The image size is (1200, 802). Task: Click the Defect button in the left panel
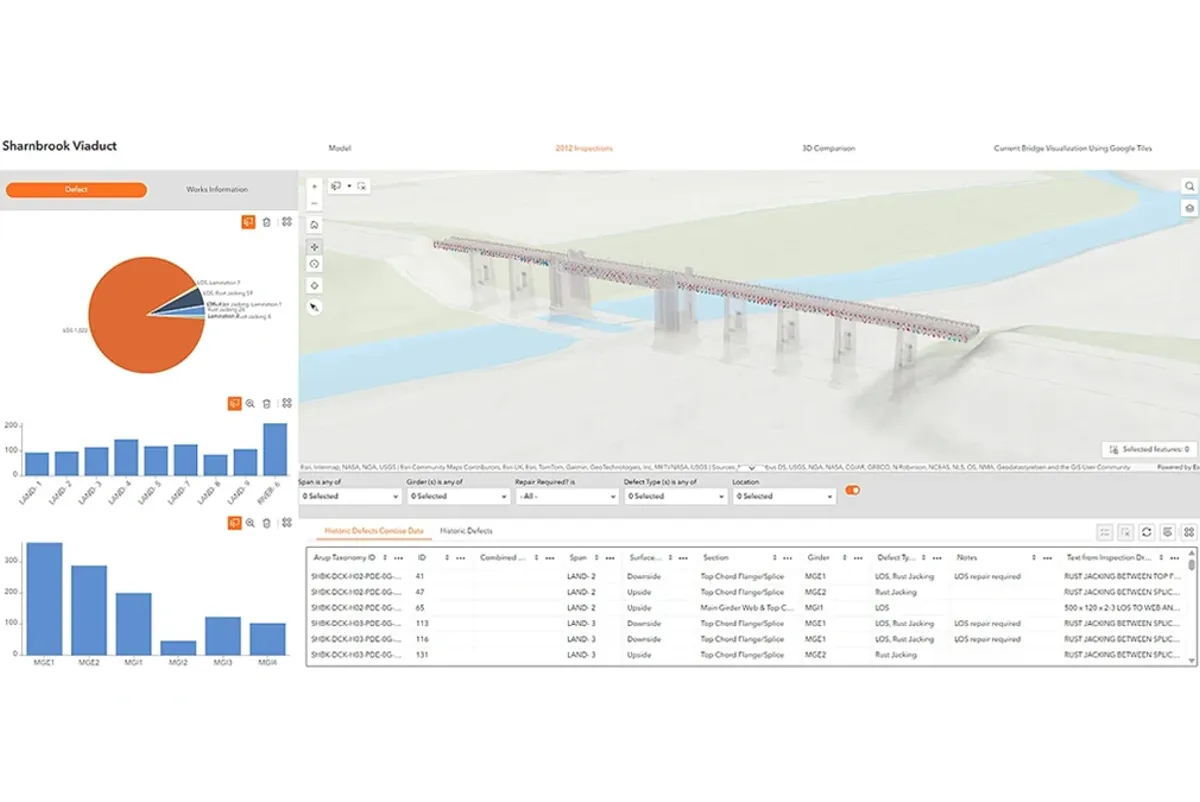tap(76, 189)
